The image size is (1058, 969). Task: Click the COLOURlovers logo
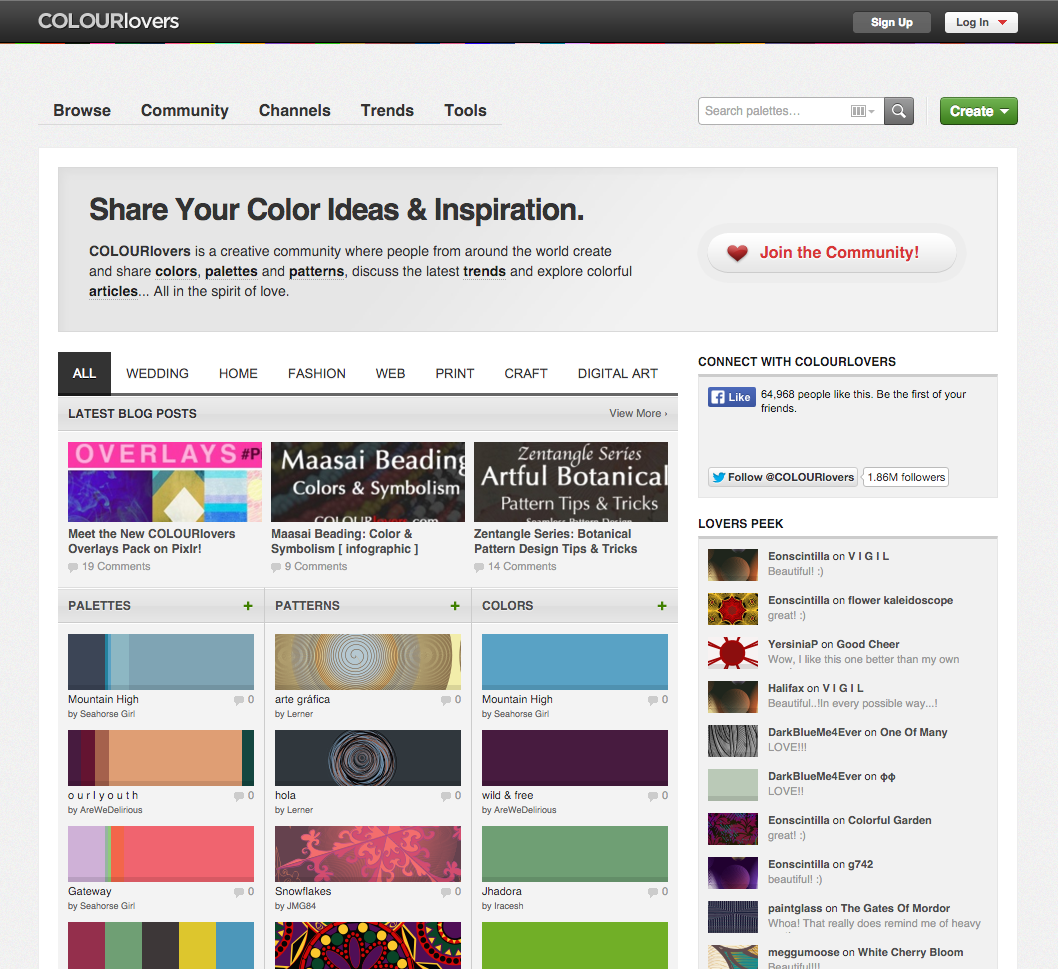tap(108, 21)
